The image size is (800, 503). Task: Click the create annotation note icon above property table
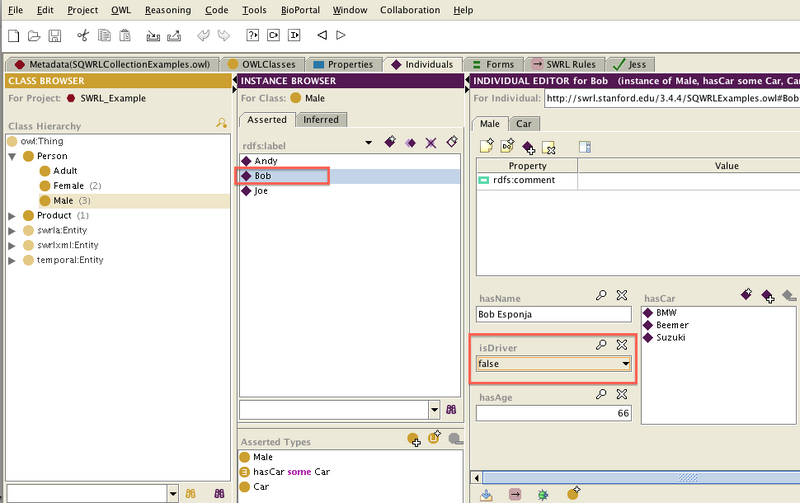click(x=486, y=146)
